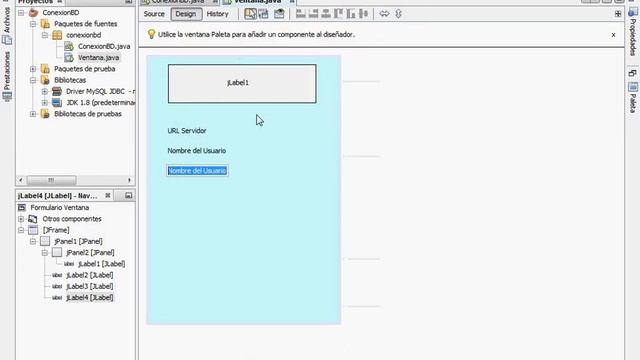This screenshot has width=640, height=360.
Task: Click the Preview Design toolbar icon
Action: tap(279, 14)
